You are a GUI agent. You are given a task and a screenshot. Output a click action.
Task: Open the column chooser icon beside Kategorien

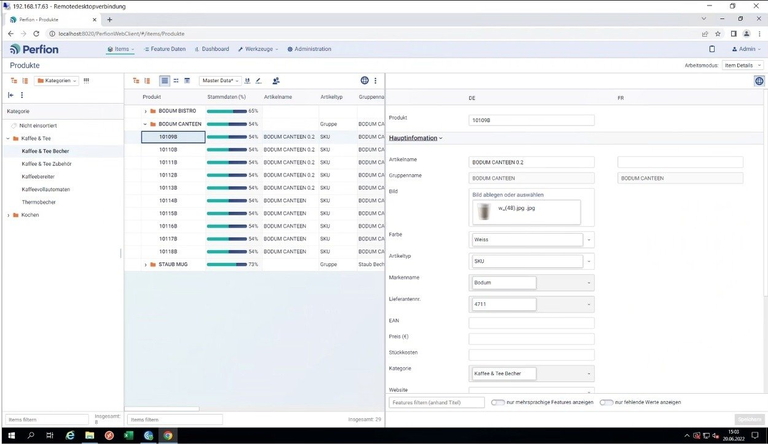point(86,81)
